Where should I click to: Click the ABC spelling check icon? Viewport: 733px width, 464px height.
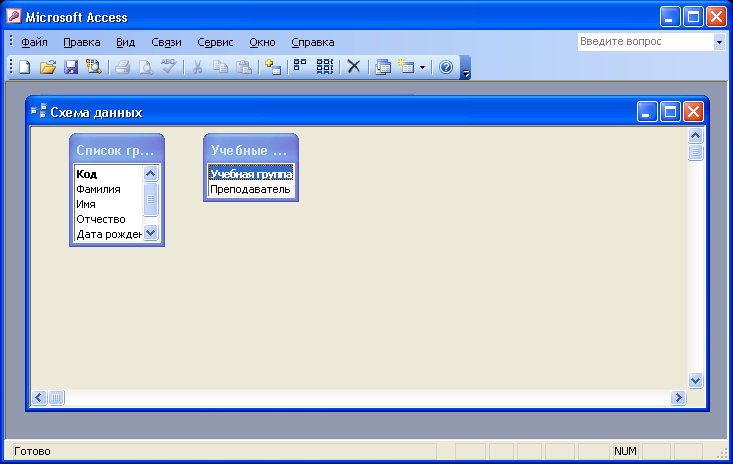pyautogui.click(x=168, y=66)
